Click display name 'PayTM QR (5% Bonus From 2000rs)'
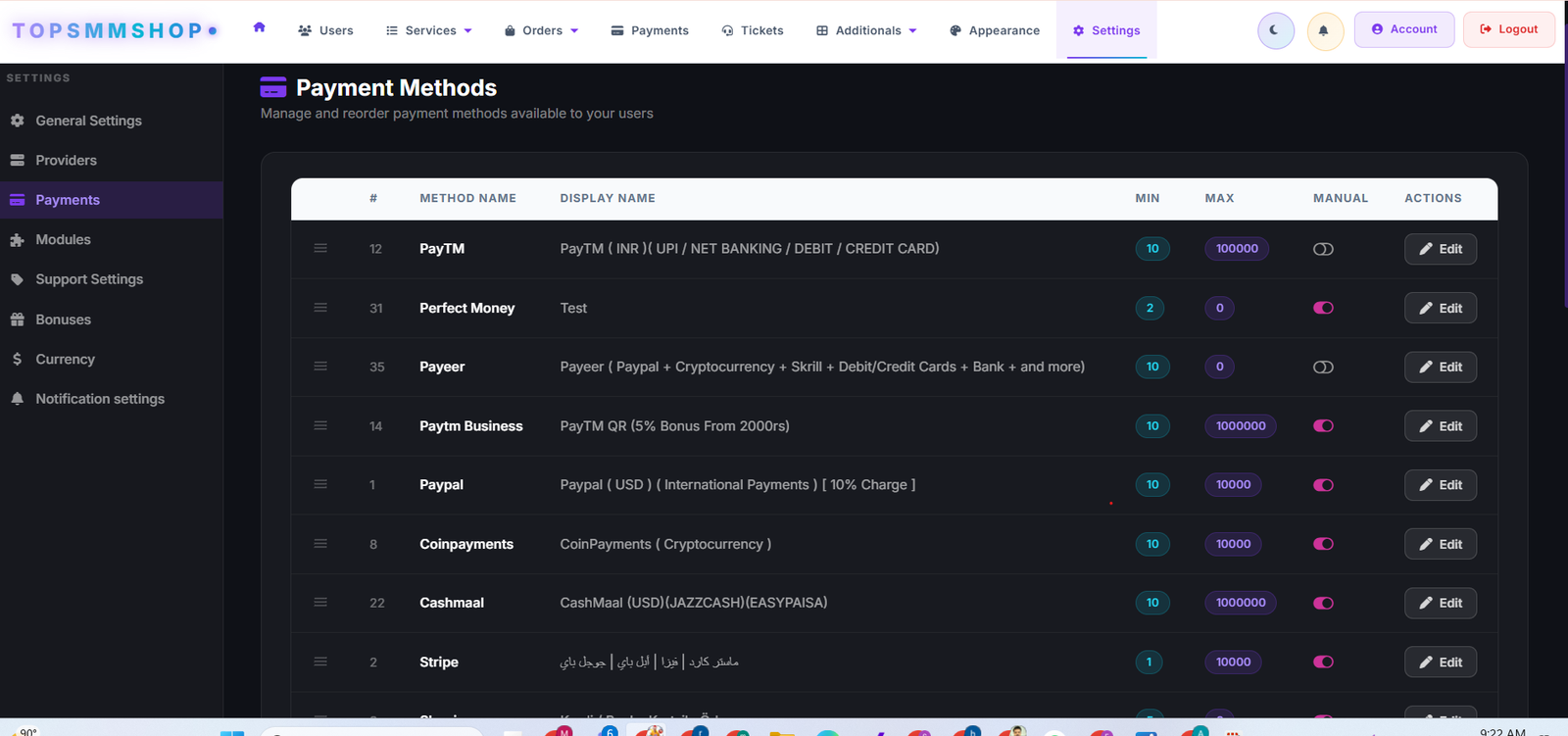 (674, 425)
